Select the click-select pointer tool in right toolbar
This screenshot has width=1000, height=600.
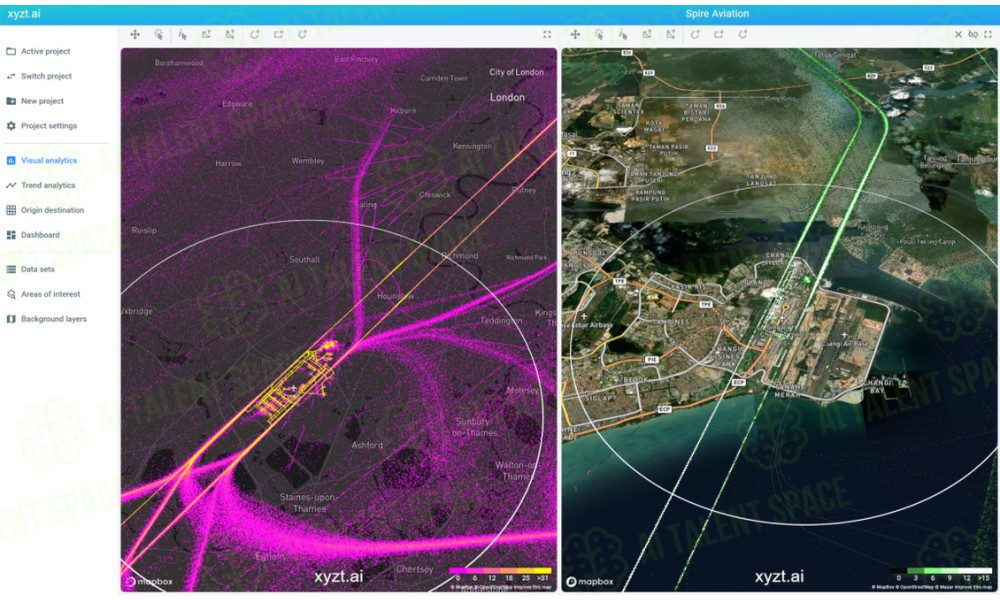(599, 34)
